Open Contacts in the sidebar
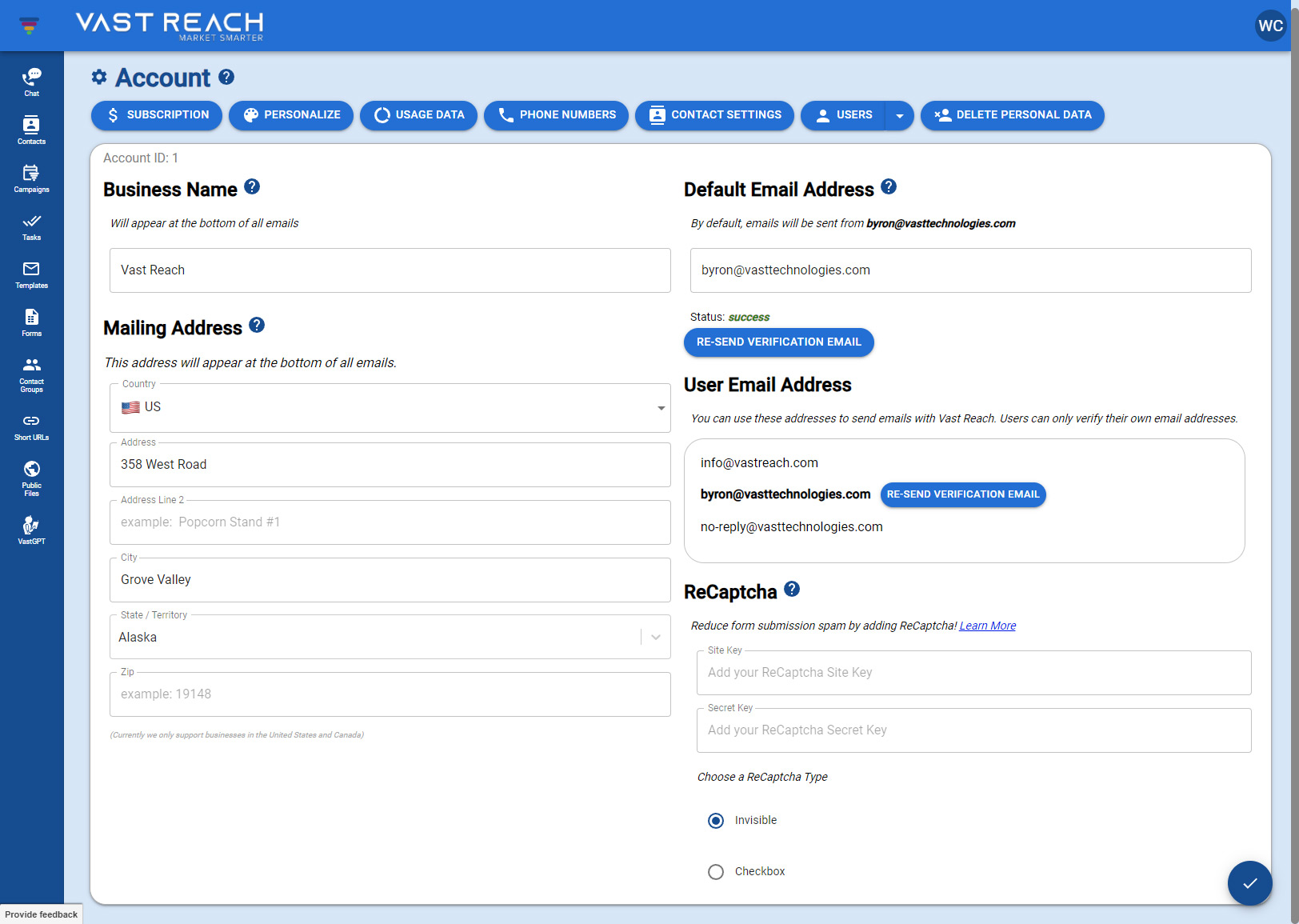Image resolution: width=1299 pixels, height=924 pixels. [x=31, y=130]
